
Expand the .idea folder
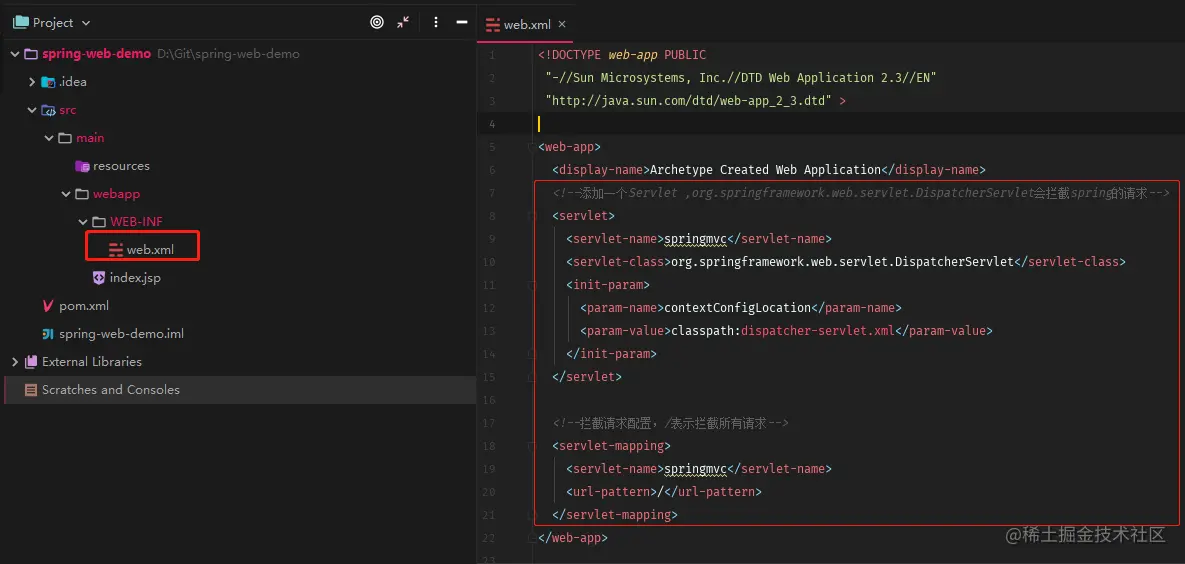pos(32,82)
